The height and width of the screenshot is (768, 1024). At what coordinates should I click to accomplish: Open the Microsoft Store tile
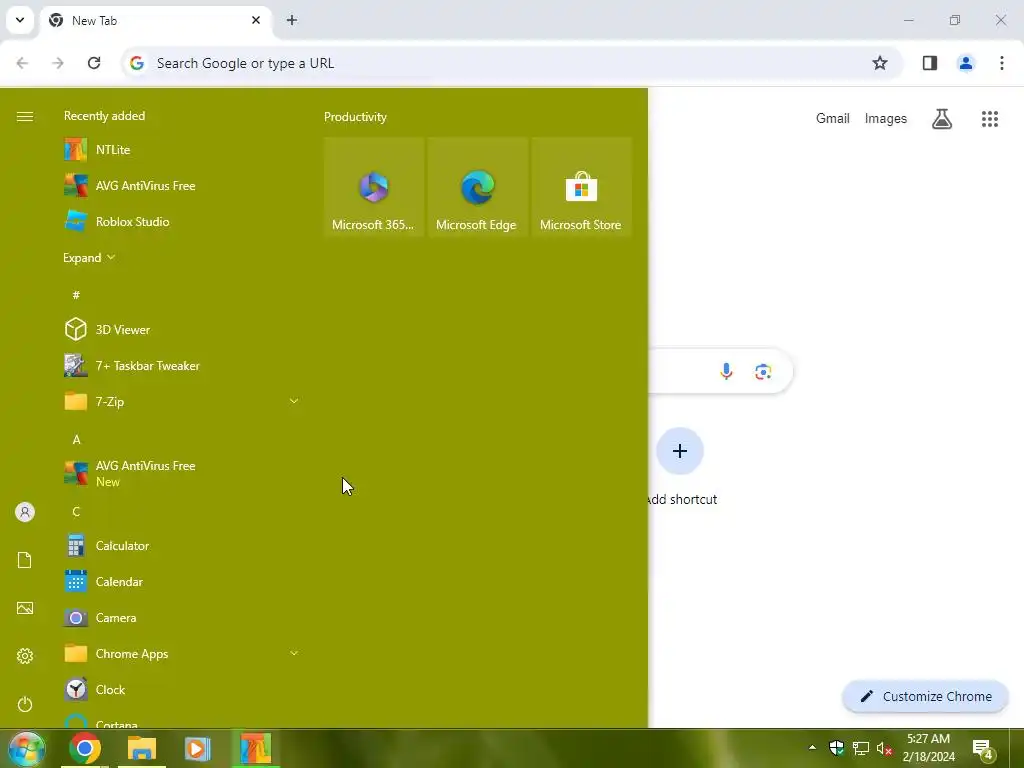pos(581,187)
